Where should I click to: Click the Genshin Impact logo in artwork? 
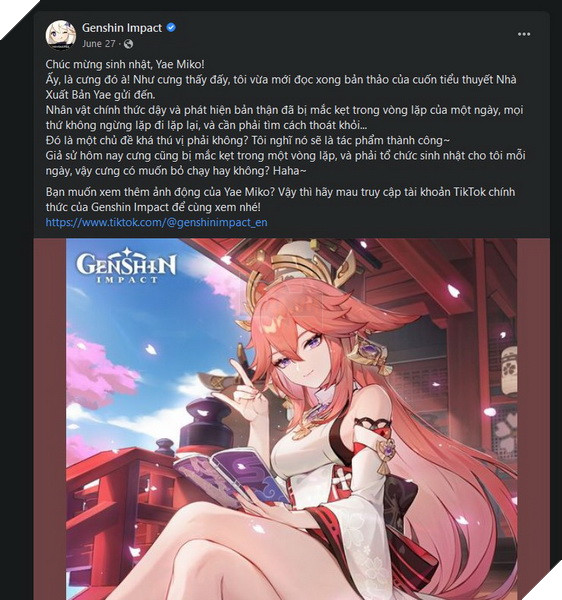point(126,266)
